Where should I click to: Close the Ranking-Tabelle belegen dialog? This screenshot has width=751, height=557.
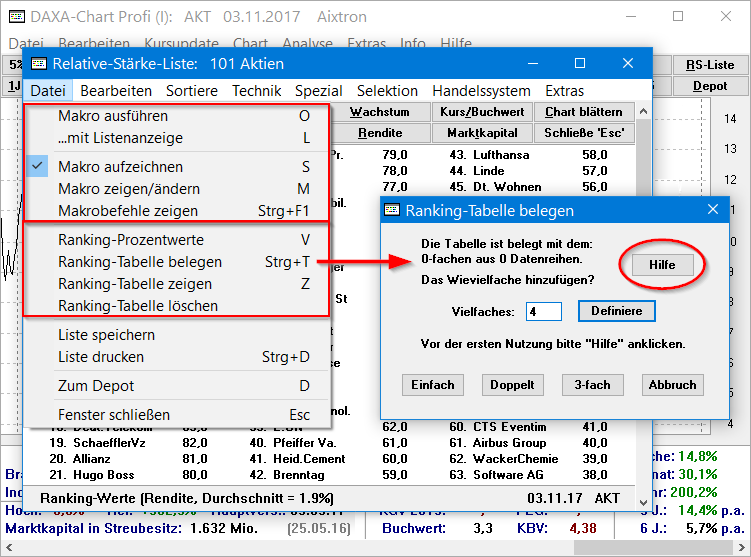click(713, 210)
